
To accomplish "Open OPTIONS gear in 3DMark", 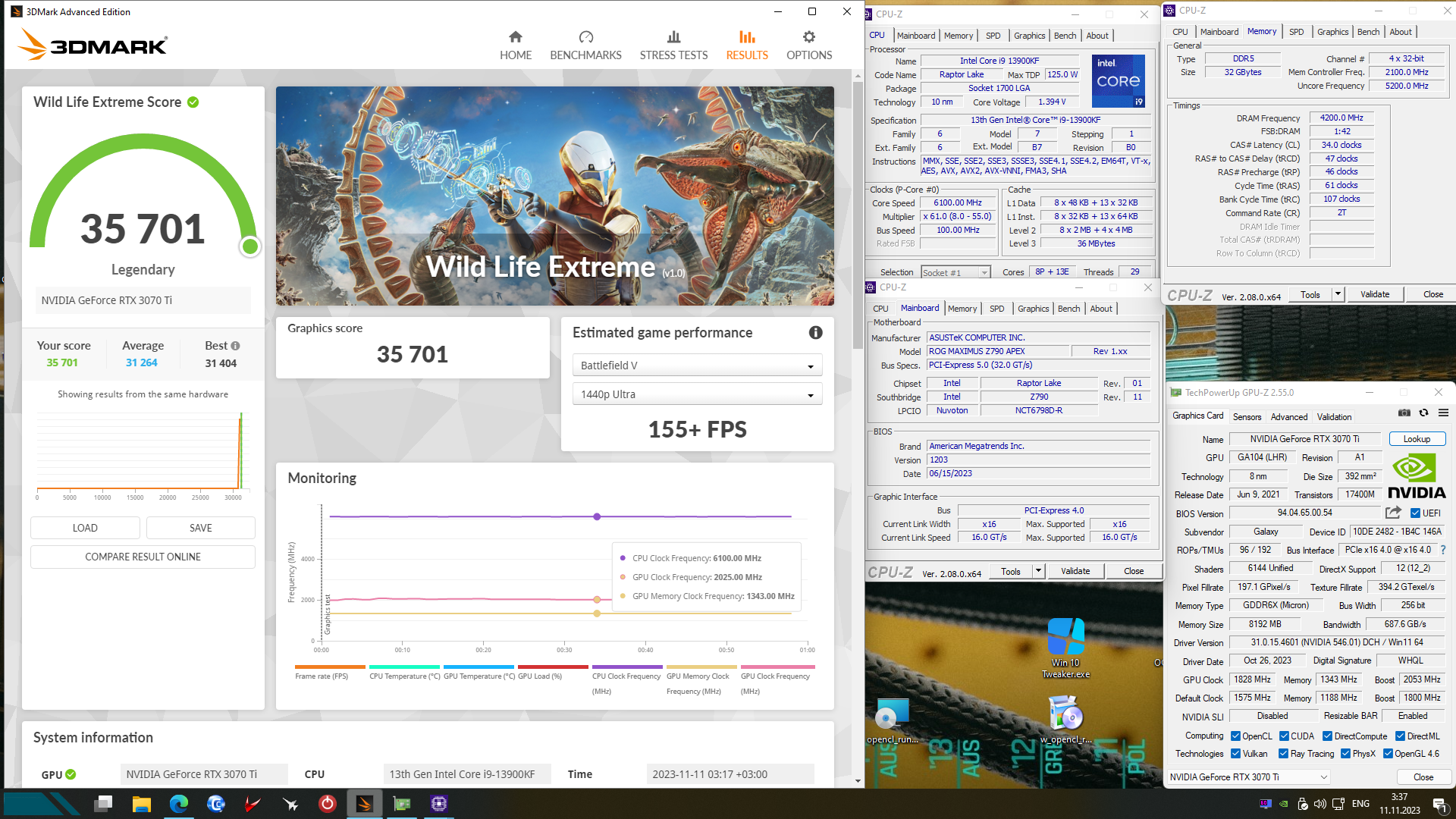I will (809, 45).
